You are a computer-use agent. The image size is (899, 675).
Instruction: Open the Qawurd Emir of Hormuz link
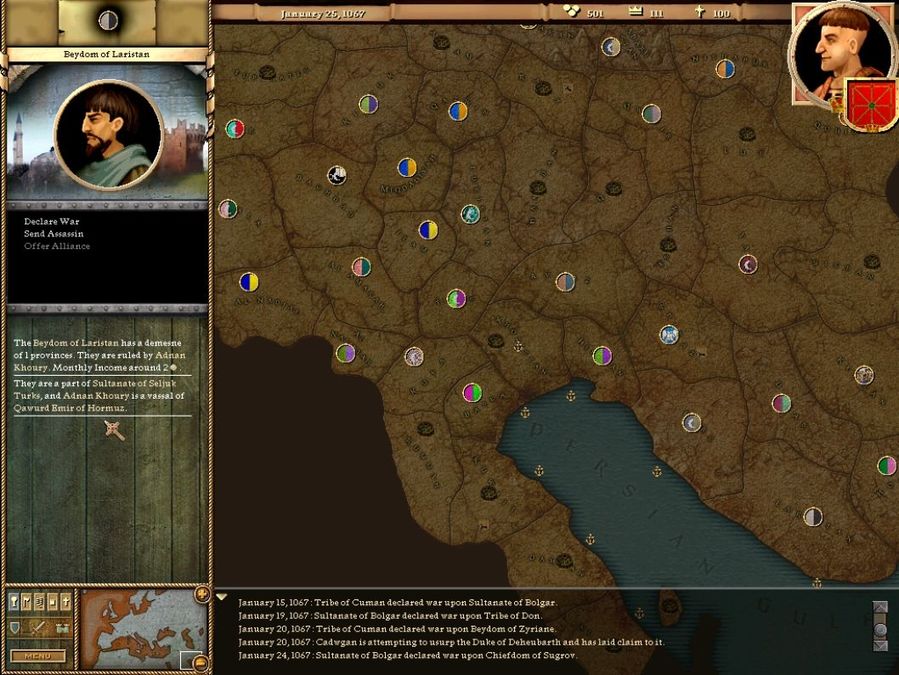(69, 408)
